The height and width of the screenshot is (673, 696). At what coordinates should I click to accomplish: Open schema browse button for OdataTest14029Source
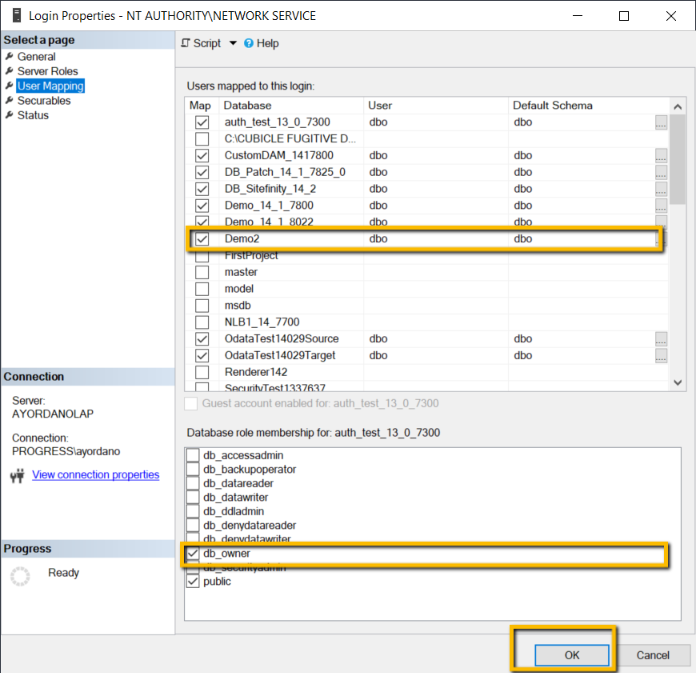click(x=661, y=339)
